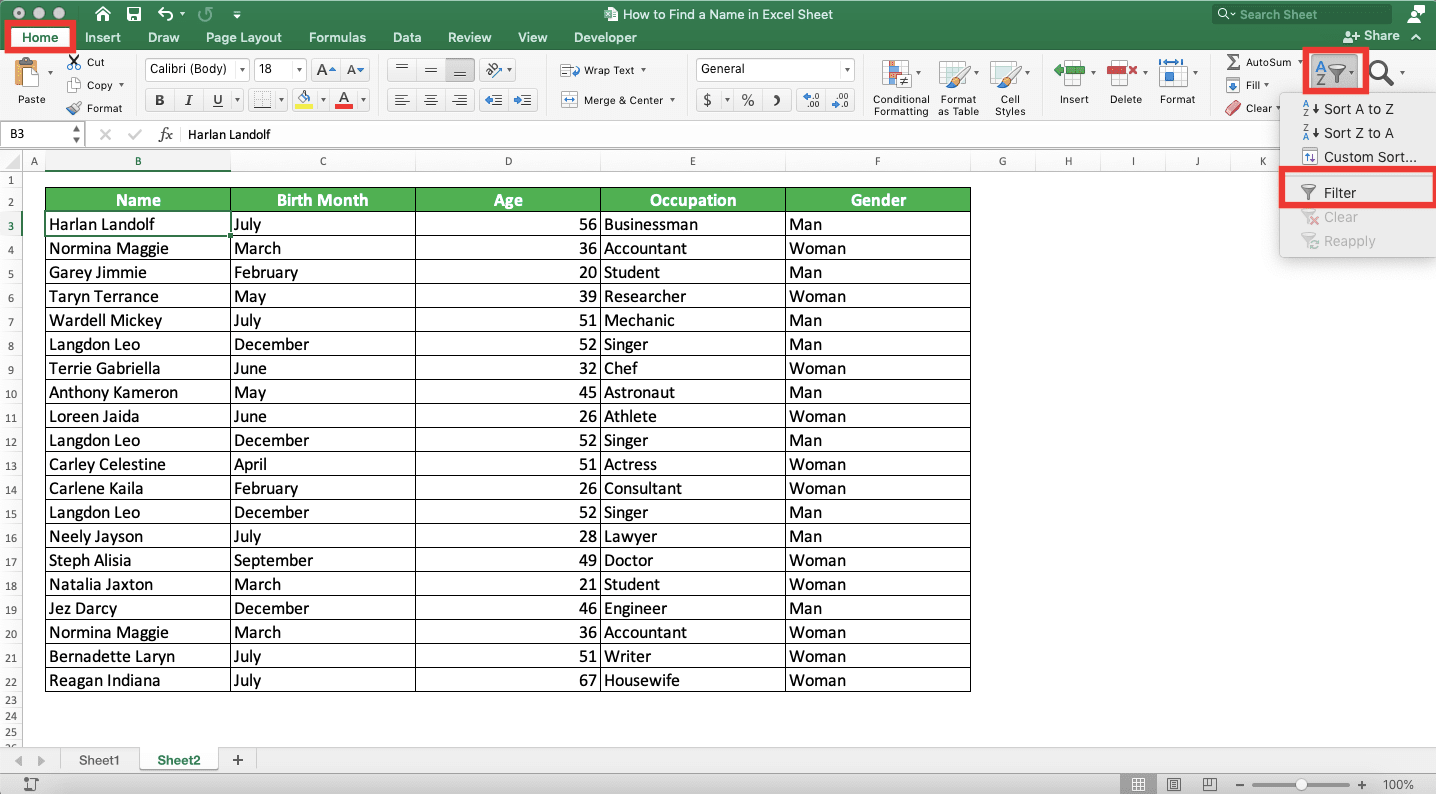Choose Custom Sort from the menu

(1368, 157)
